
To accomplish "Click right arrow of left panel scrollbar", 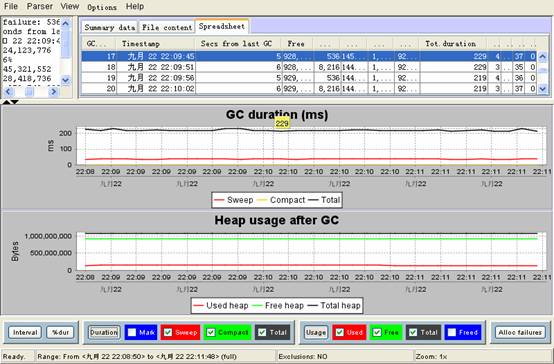I will [x=53, y=92].
